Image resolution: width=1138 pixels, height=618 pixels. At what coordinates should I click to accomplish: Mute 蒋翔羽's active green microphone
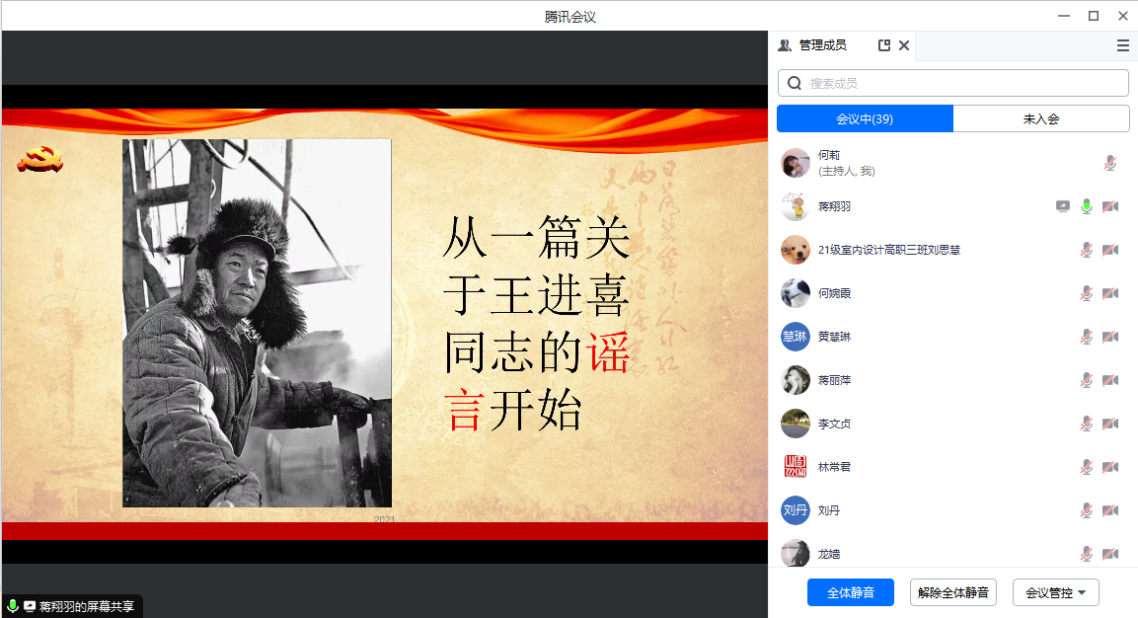point(1087,206)
